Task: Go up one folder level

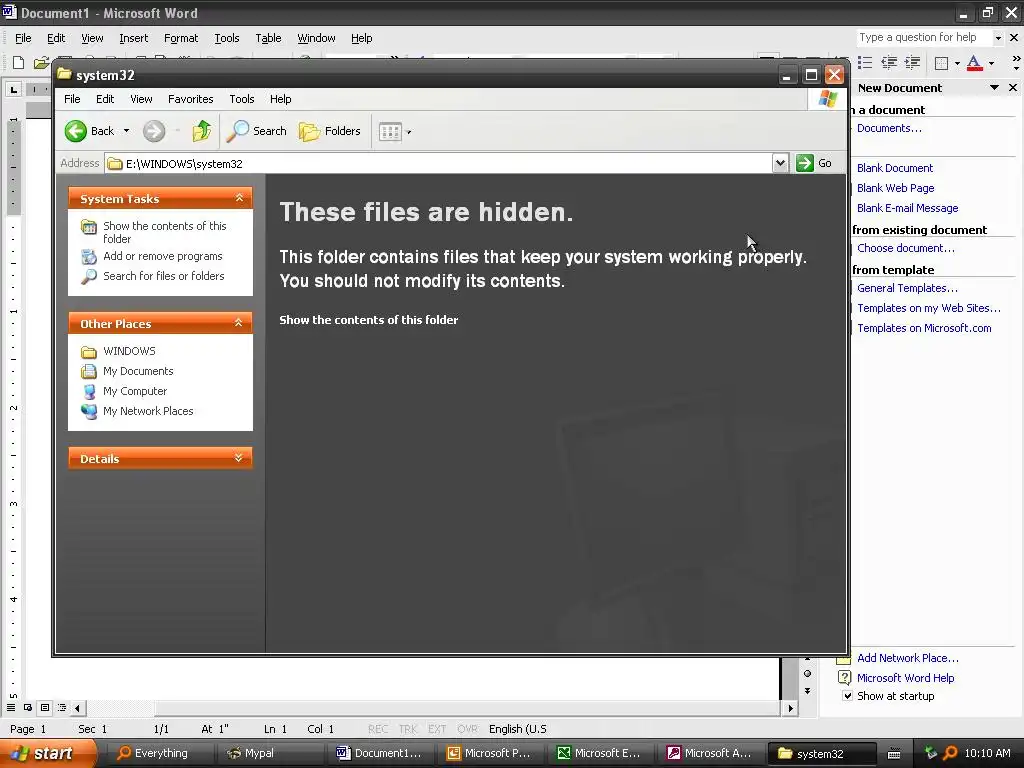Action: (202, 131)
